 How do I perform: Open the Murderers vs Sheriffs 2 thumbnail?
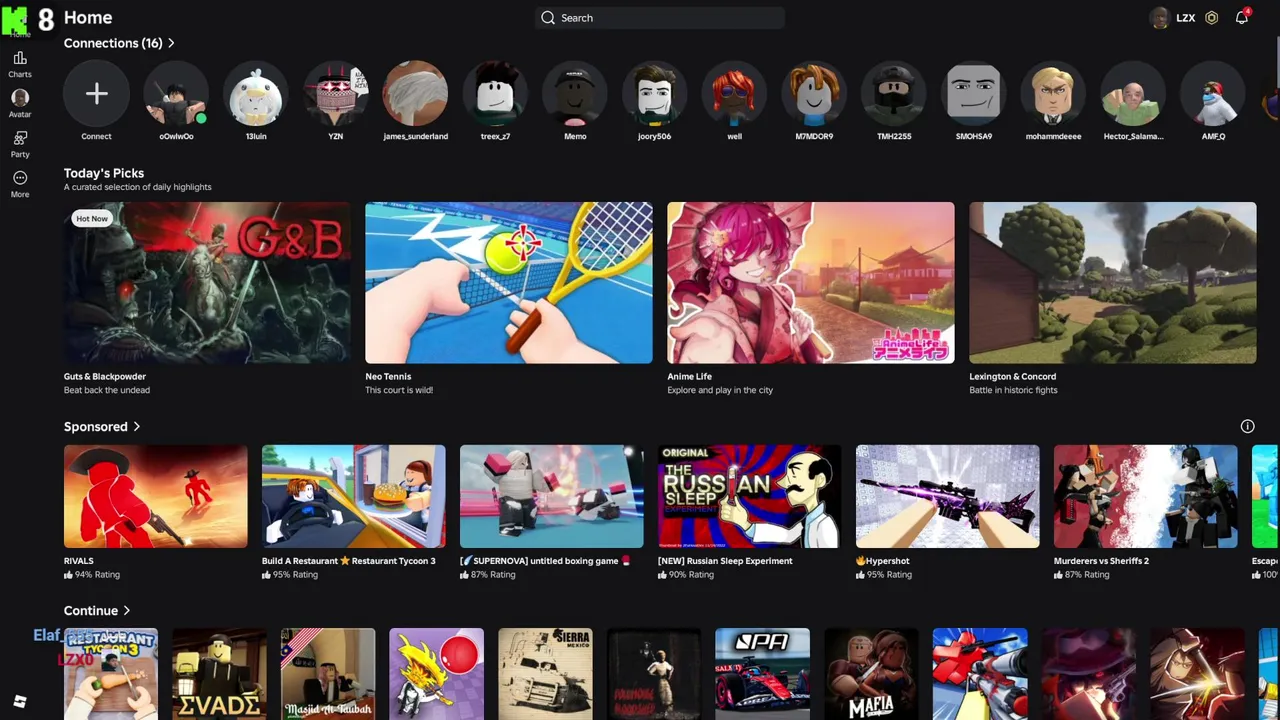pyautogui.click(x=1146, y=497)
